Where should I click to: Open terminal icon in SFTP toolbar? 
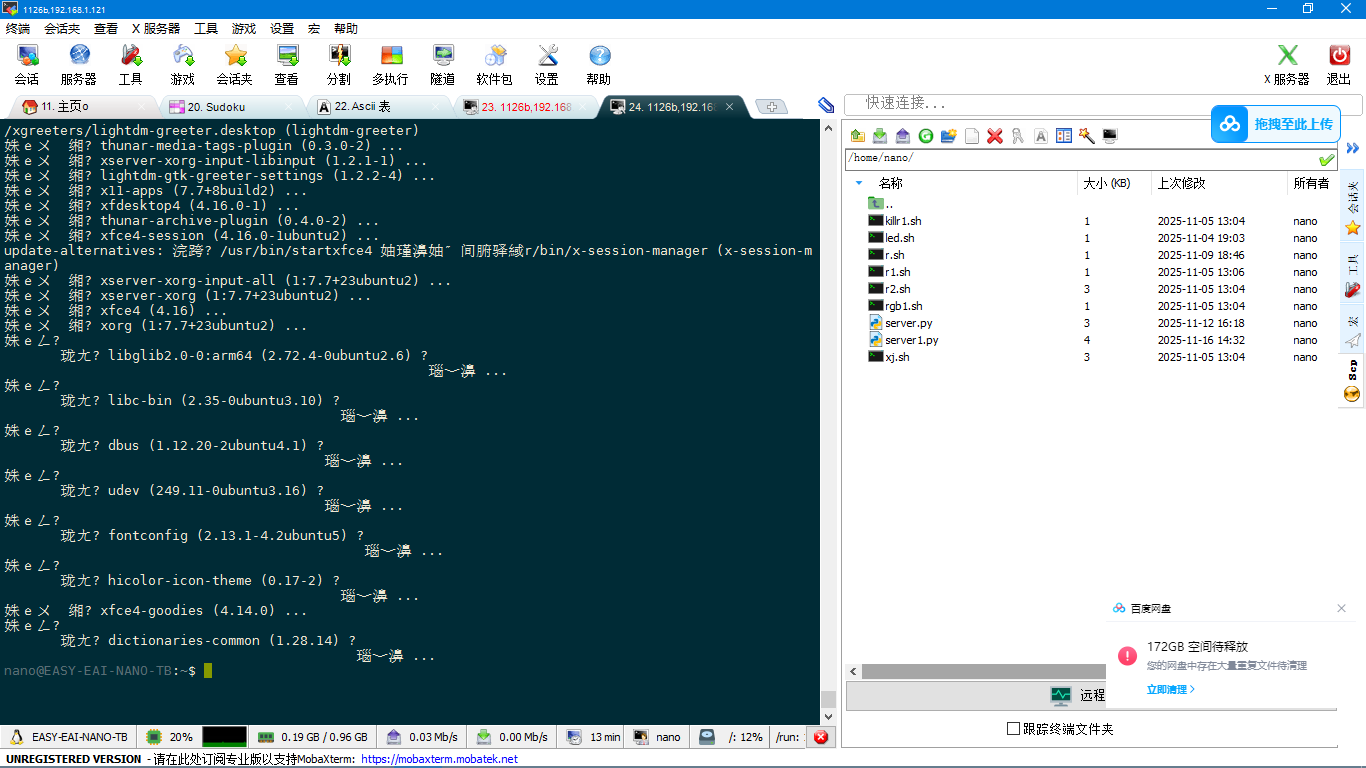pyautogui.click(x=1110, y=136)
